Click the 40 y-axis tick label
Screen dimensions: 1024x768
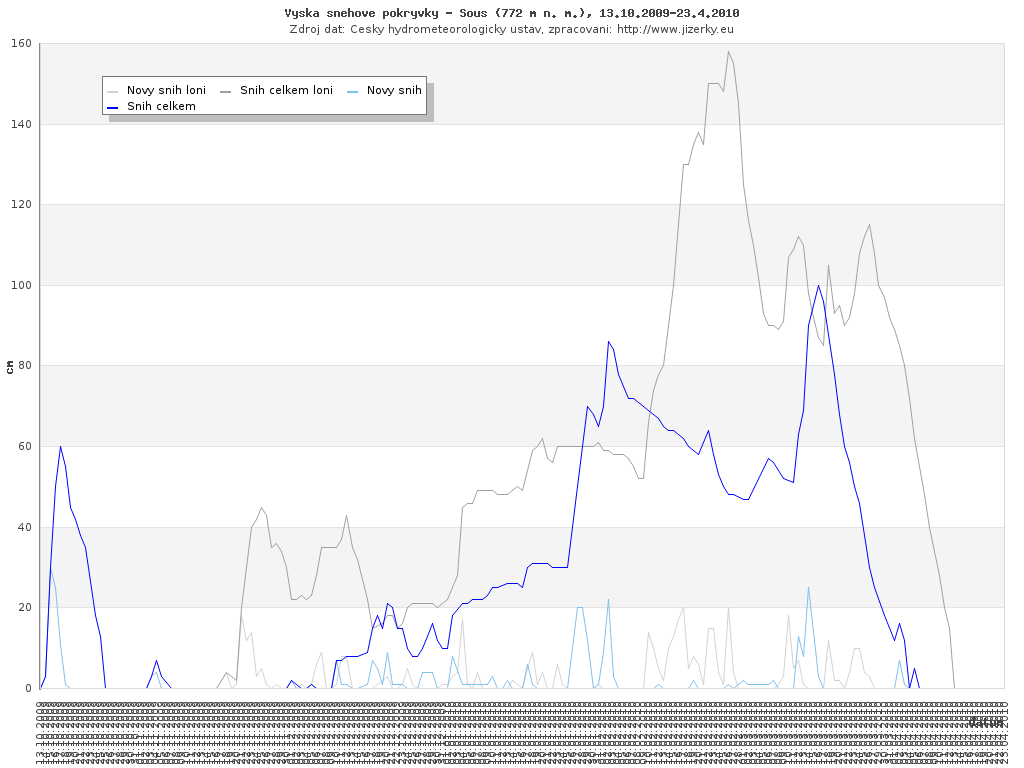point(24,527)
